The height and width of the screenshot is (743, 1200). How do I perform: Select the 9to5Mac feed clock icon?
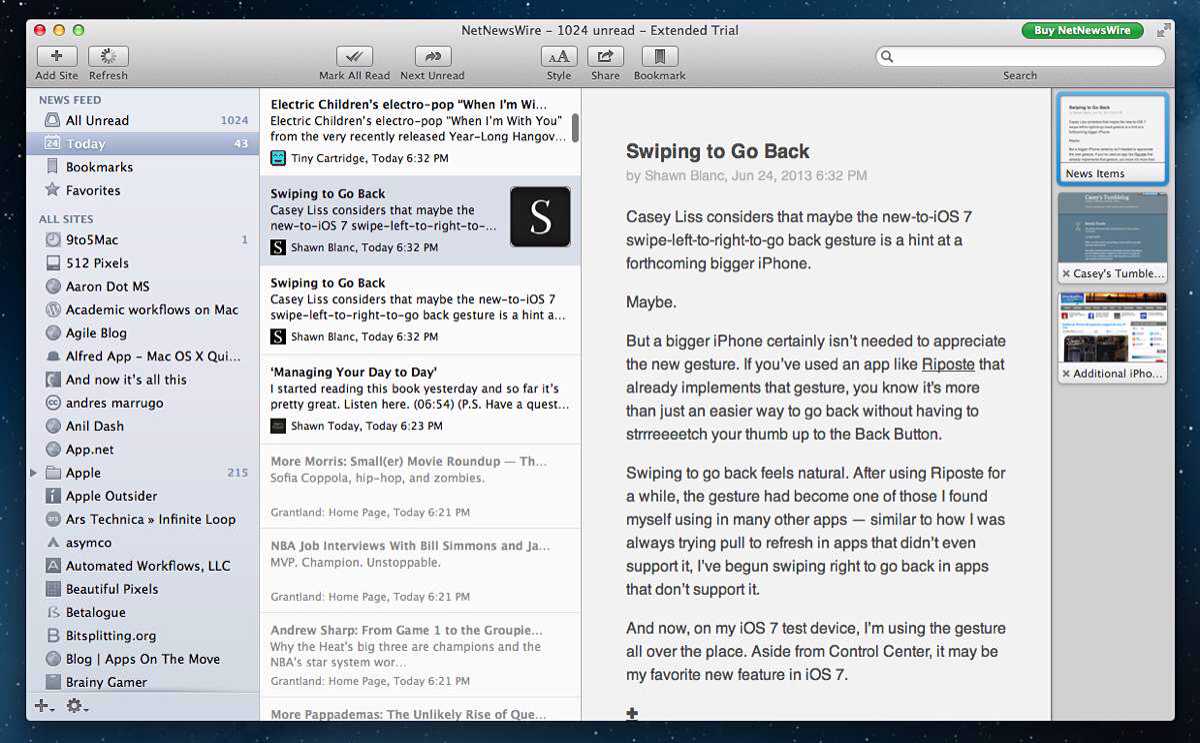tap(54, 240)
